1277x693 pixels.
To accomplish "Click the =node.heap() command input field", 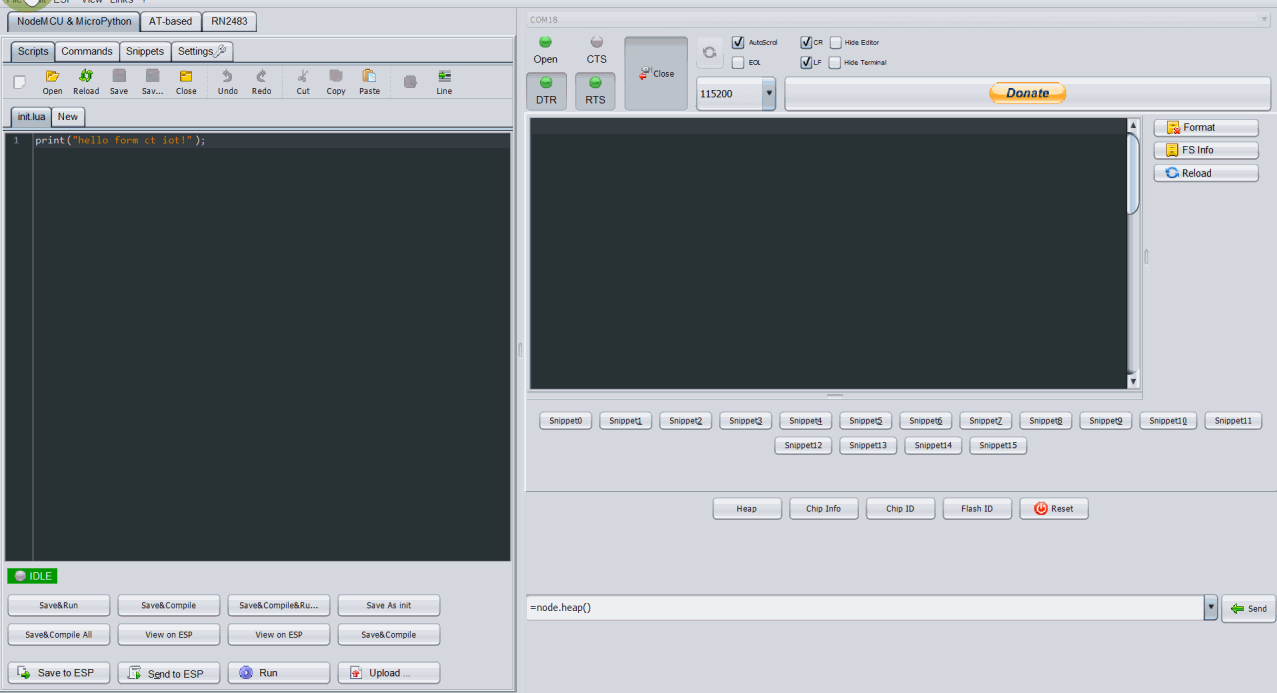I will tap(865, 607).
